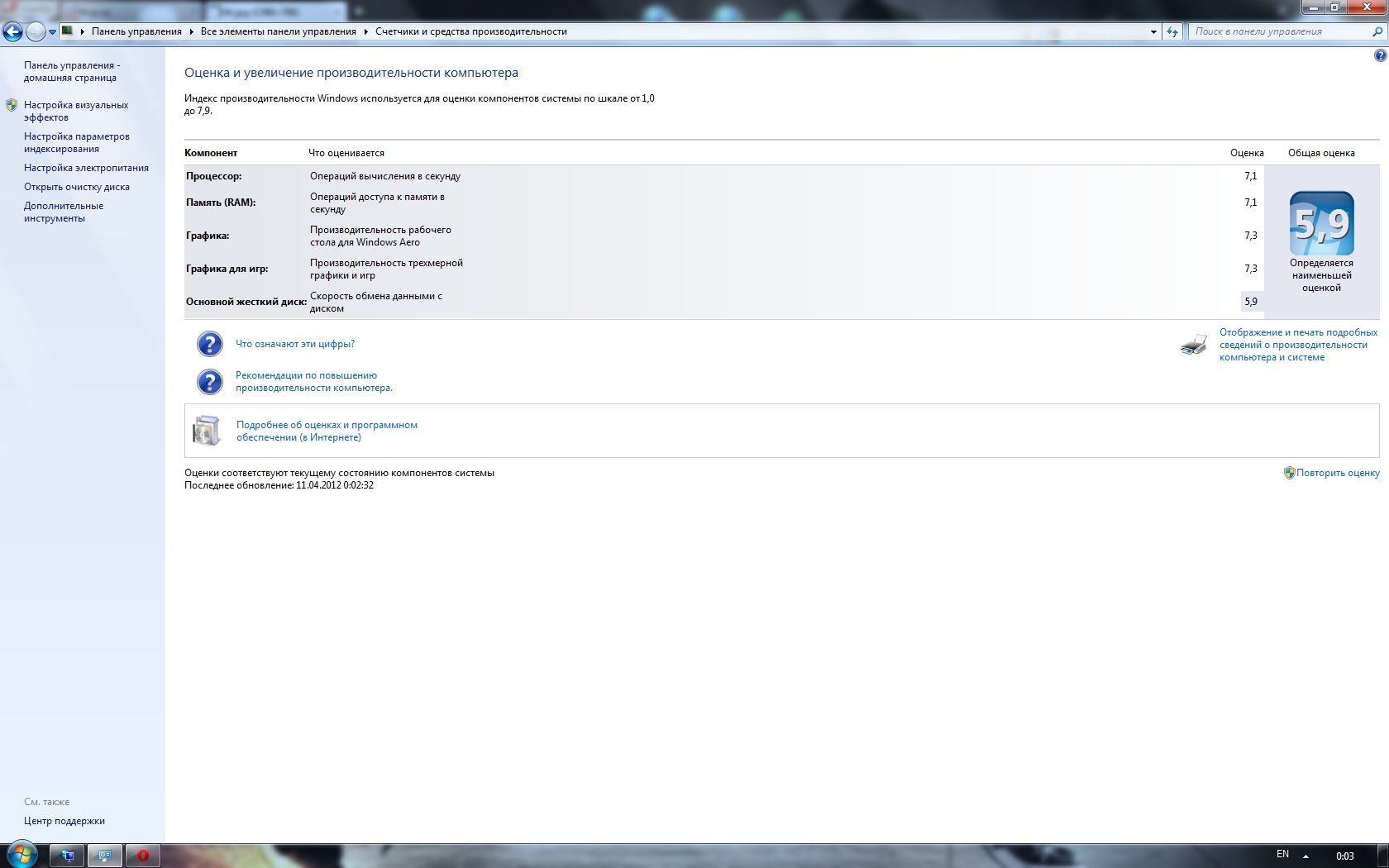
Task: Click the Память (RAM) row label
Action: [221, 203]
